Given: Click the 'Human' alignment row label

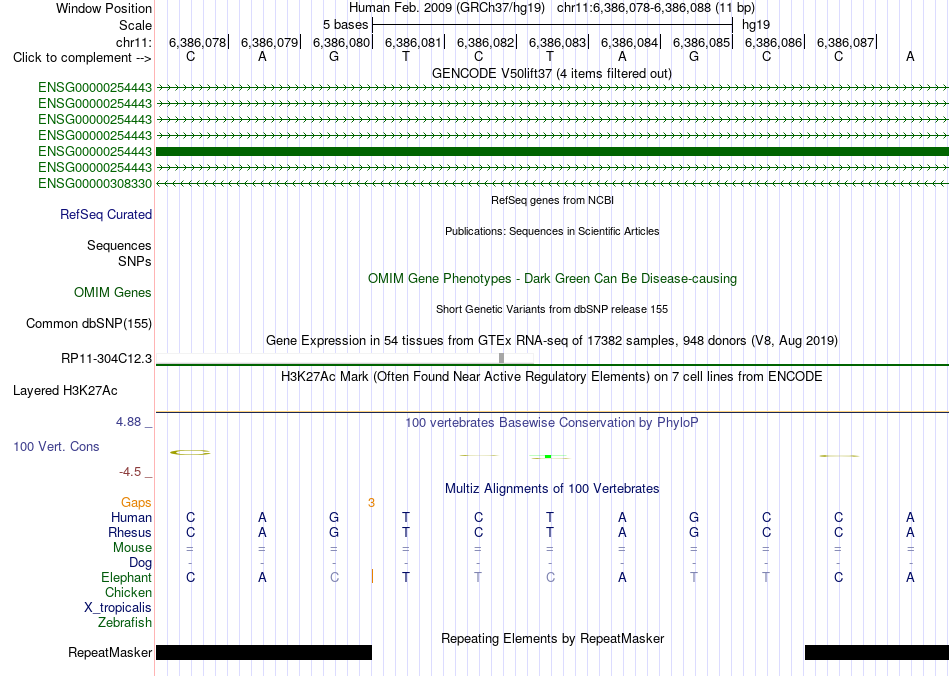Looking at the screenshot, I should tap(131, 517).
